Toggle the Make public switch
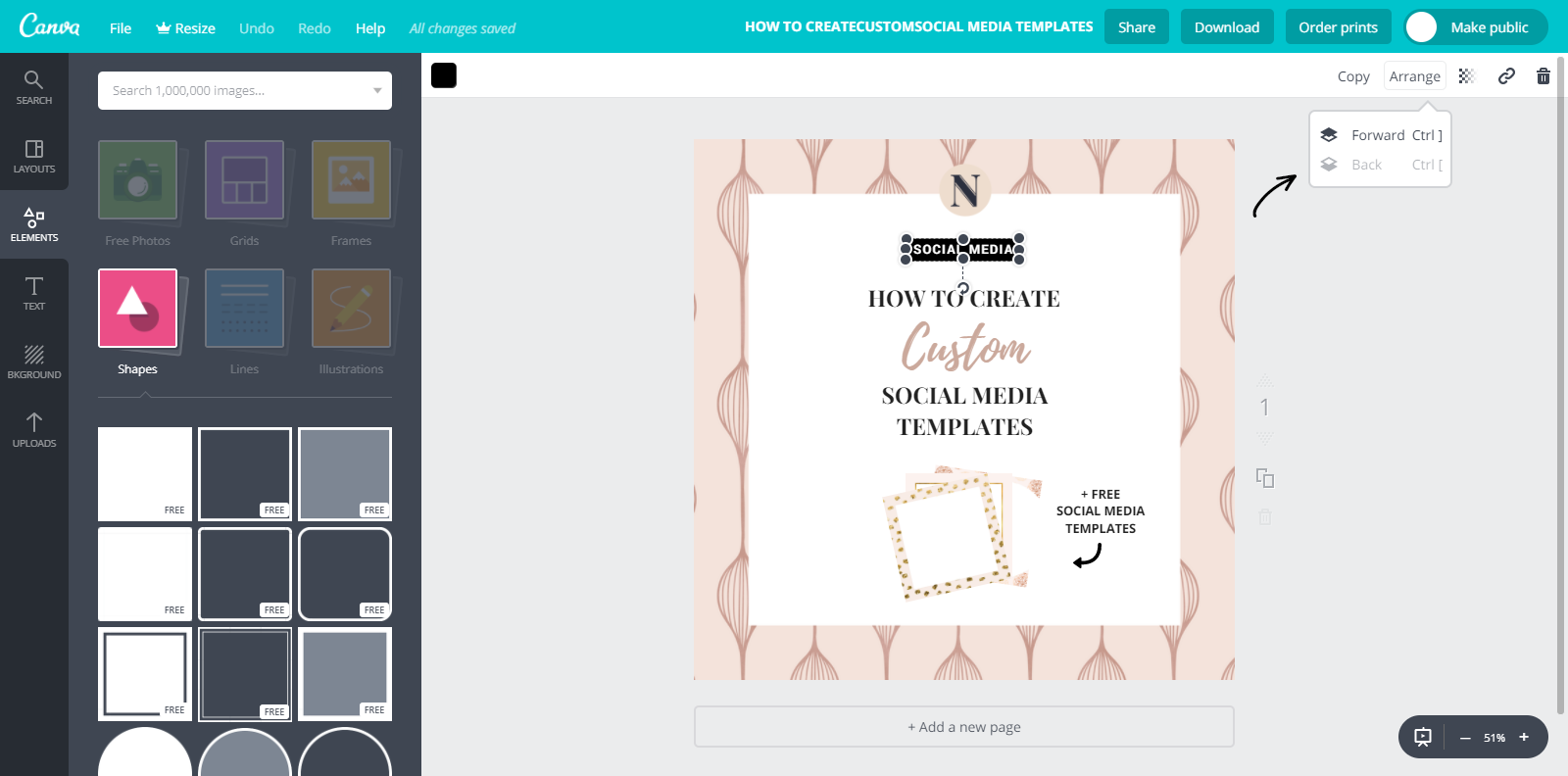The width and height of the screenshot is (1568, 776). pyautogui.click(x=1422, y=27)
